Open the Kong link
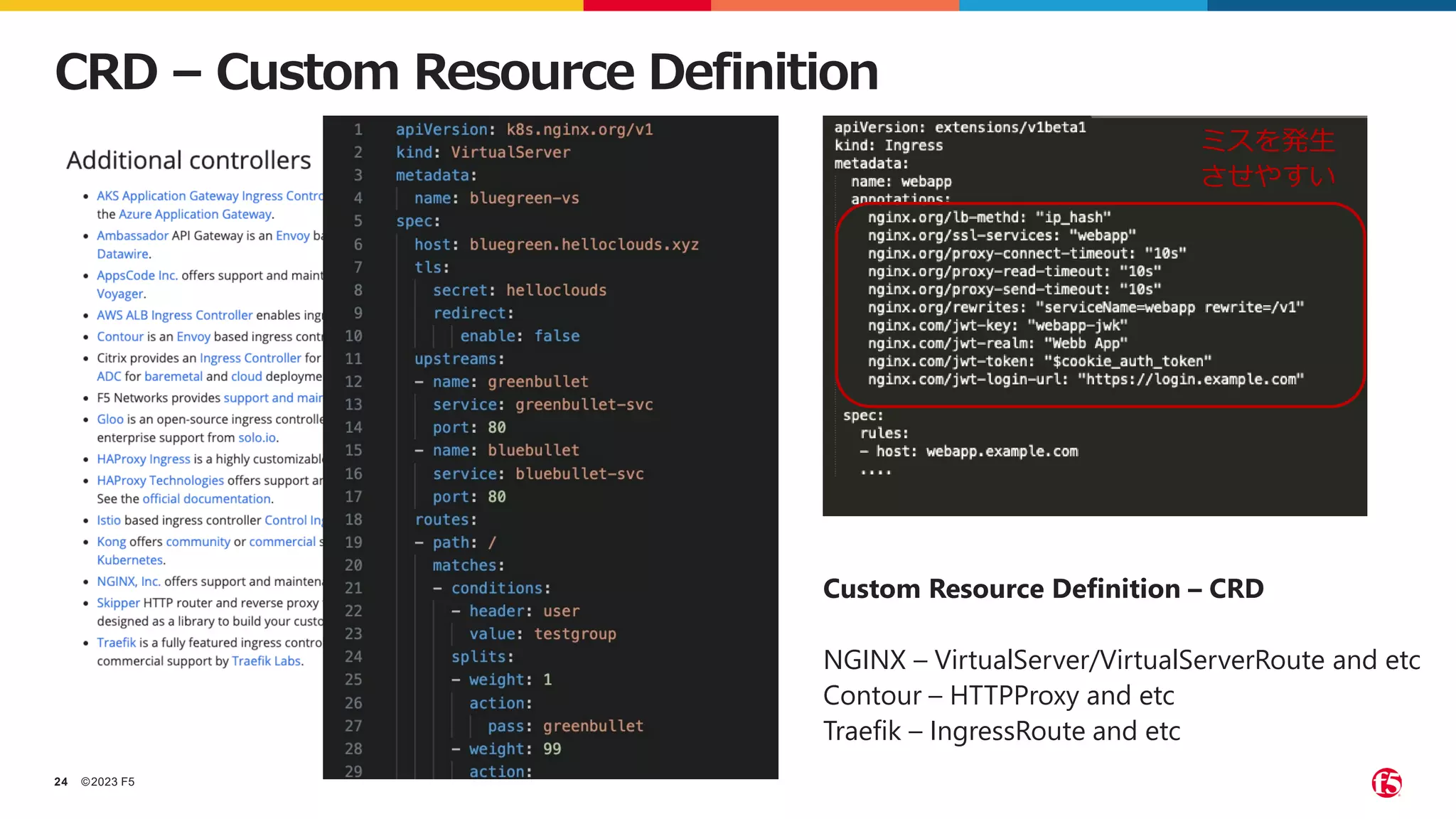This screenshot has width=1456, height=819. pyautogui.click(x=111, y=541)
